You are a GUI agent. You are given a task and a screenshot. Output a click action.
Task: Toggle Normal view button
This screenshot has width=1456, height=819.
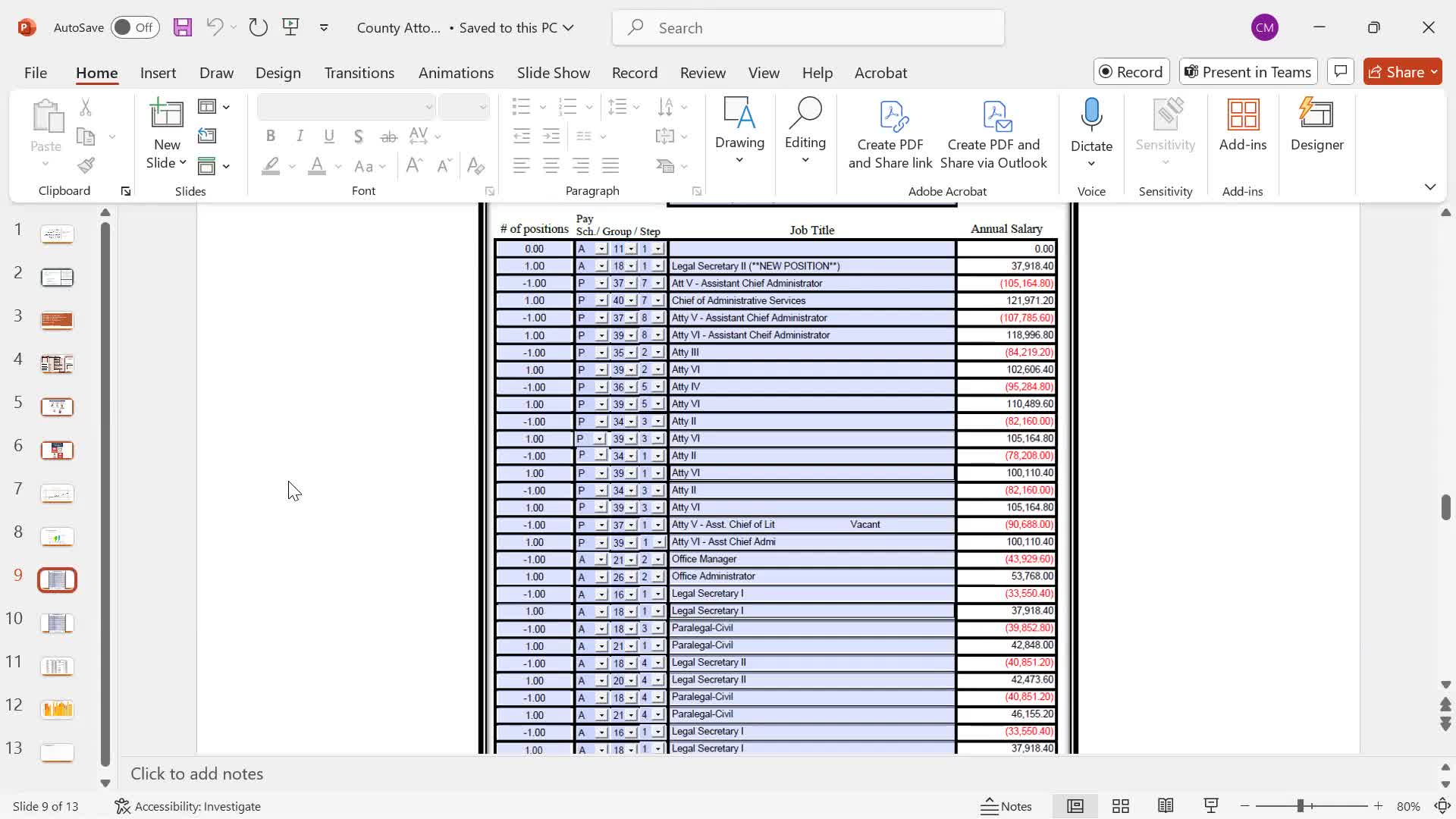(x=1075, y=806)
